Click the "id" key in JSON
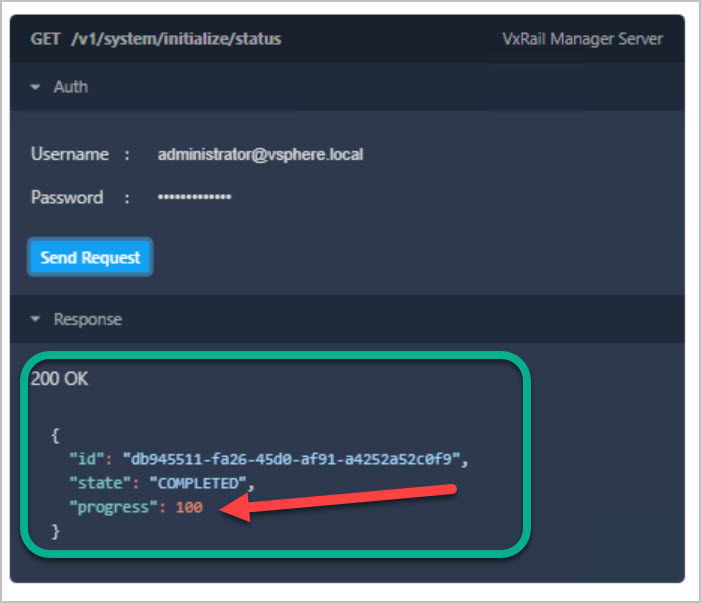This screenshot has width=701, height=603. pyautogui.click(x=84, y=459)
